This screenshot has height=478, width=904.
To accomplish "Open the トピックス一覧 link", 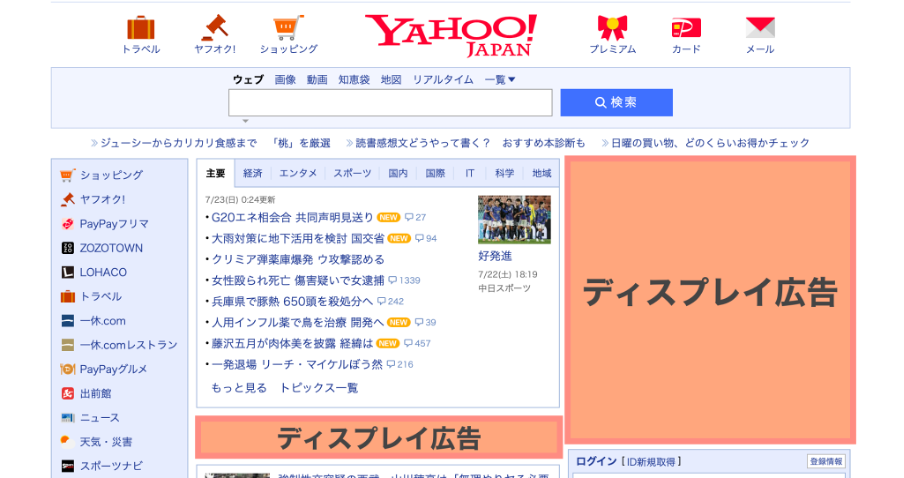I will click(319, 388).
